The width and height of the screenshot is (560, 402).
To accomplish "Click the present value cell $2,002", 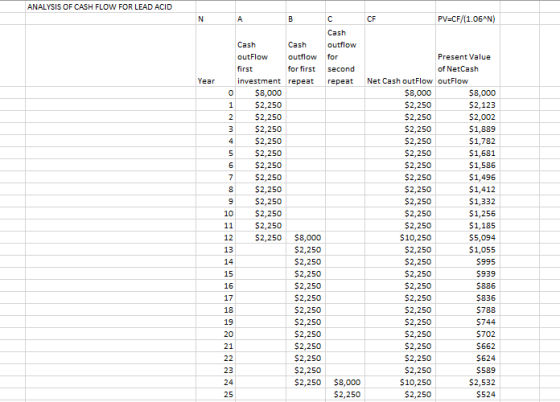I will [x=468, y=117].
